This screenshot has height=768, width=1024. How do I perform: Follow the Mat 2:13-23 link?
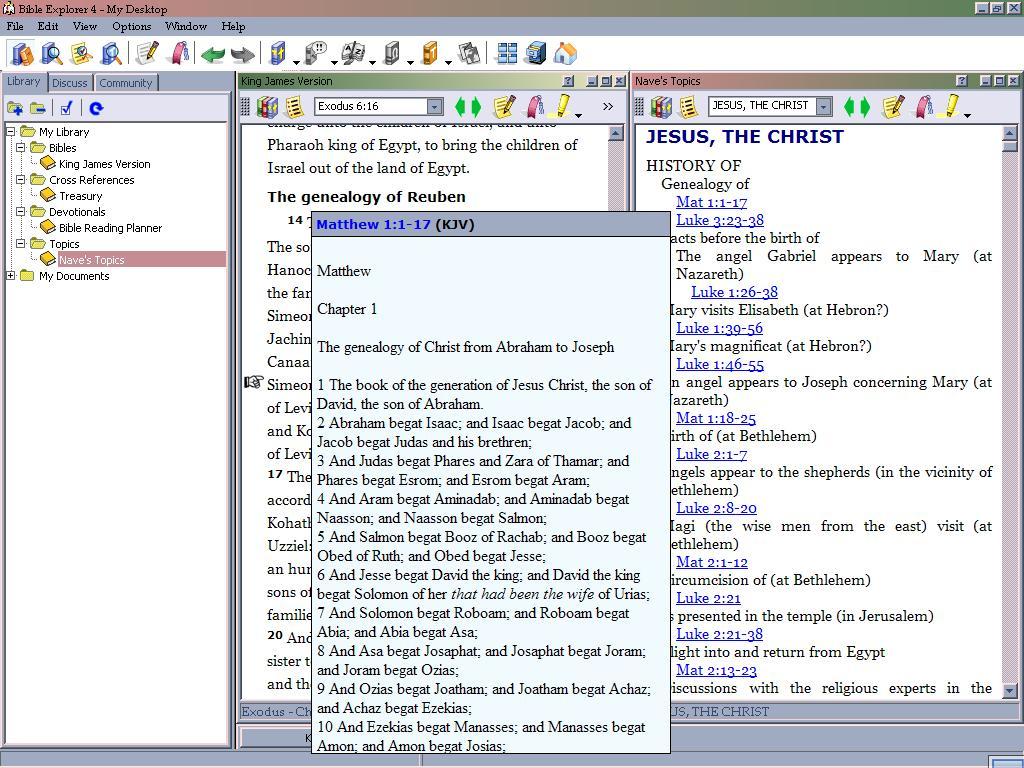pos(716,669)
